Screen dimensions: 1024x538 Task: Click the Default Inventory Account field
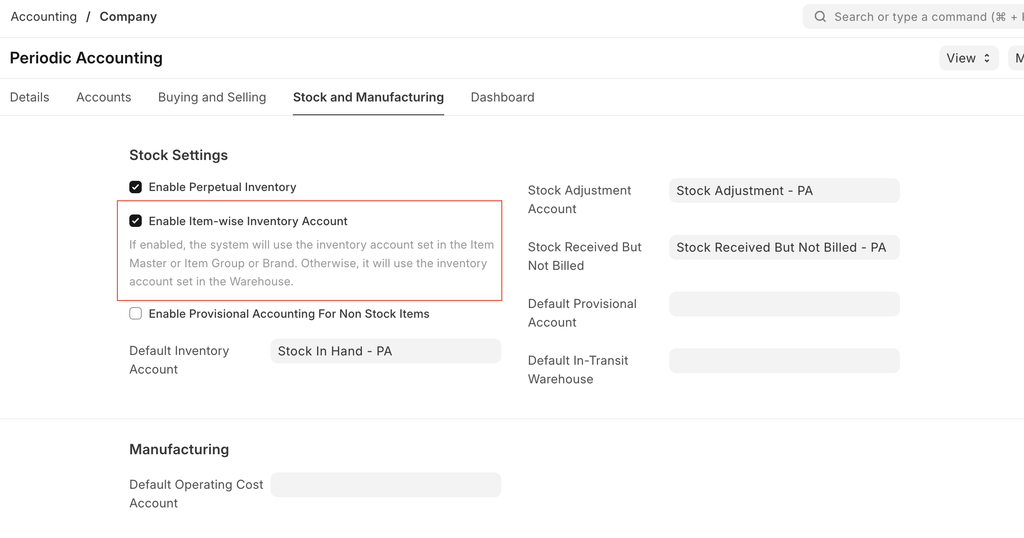[x=385, y=351]
